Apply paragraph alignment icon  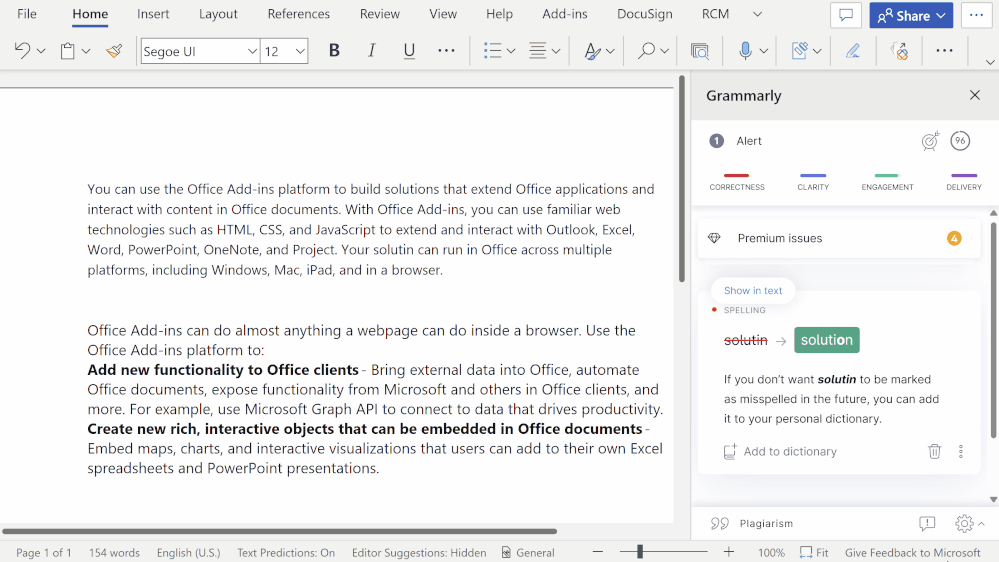click(538, 51)
